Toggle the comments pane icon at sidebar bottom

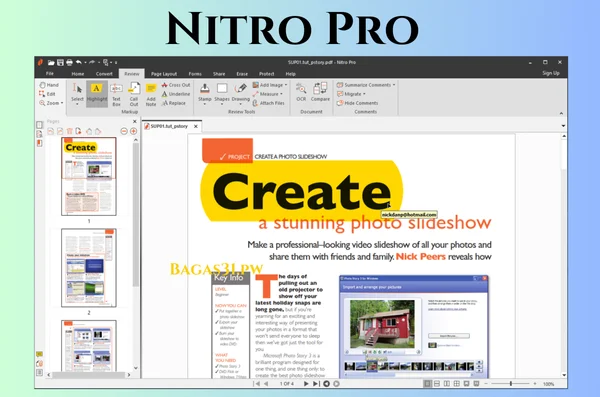click(39, 354)
